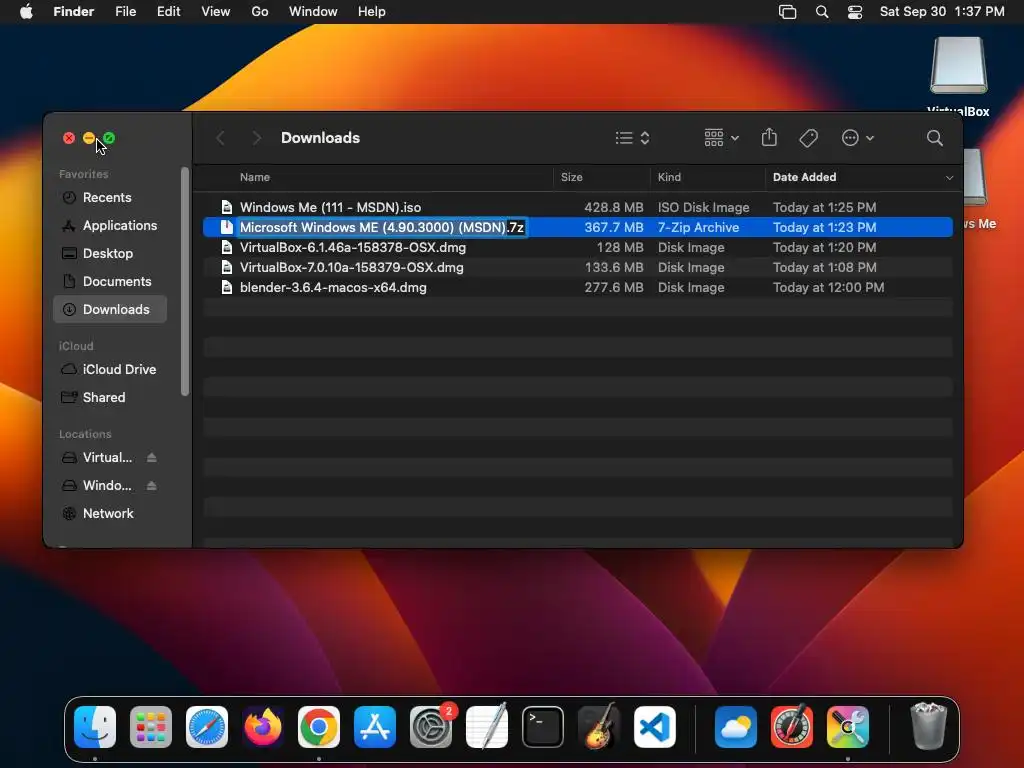The height and width of the screenshot is (768, 1024).
Task: Click the sidebar scrollbar
Action: pos(185,281)
